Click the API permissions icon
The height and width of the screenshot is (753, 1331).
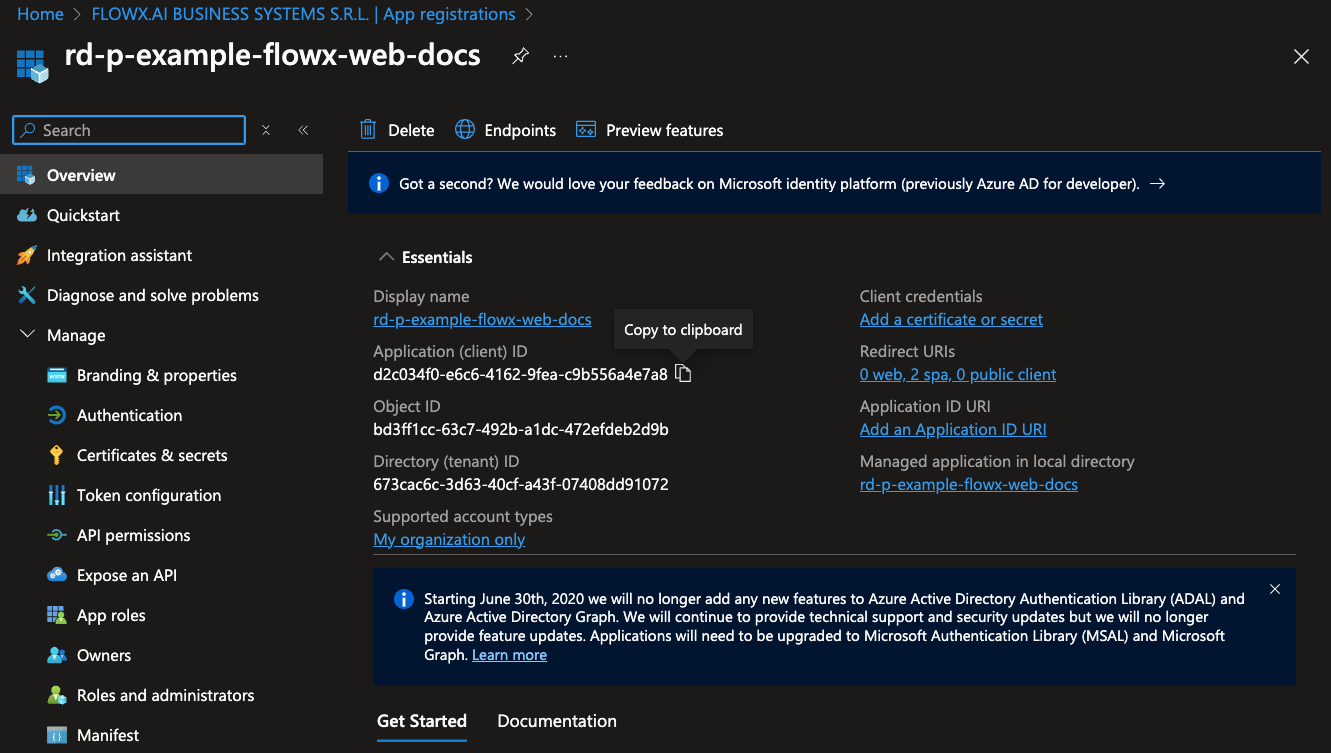(57, 535)
